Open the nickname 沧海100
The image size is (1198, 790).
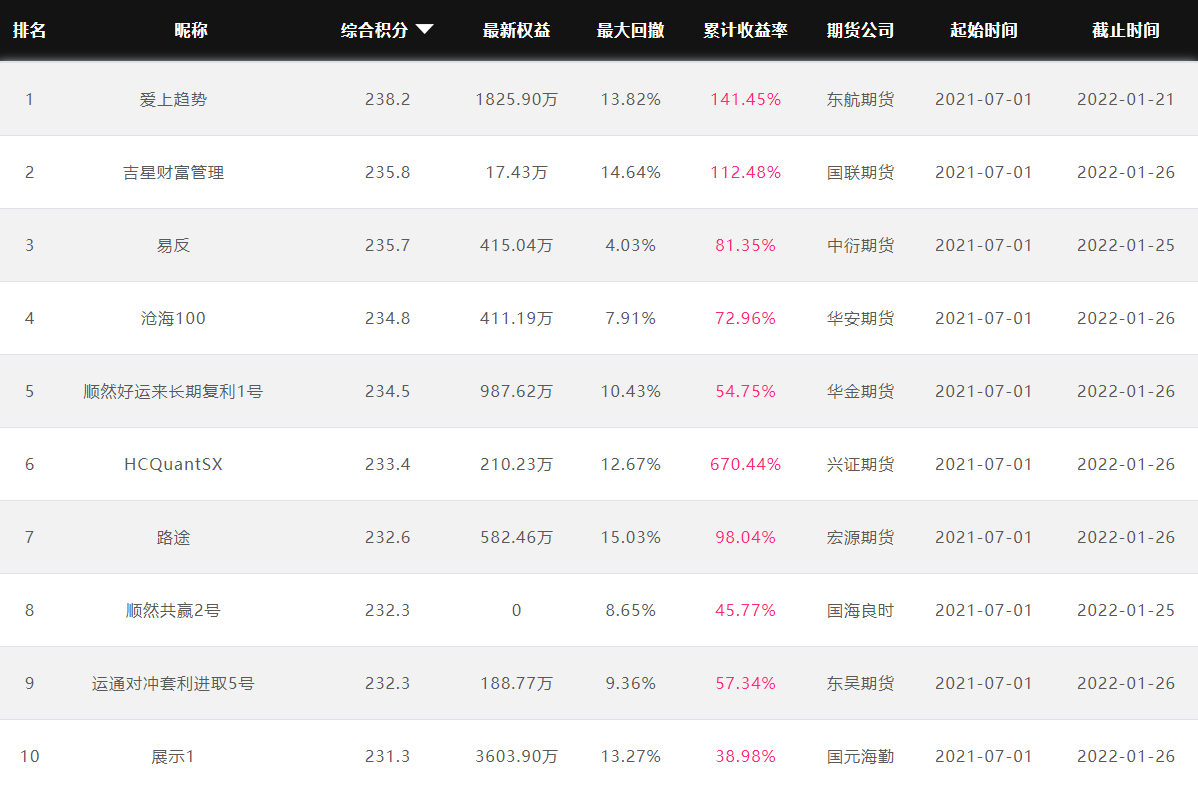(173, 319)
